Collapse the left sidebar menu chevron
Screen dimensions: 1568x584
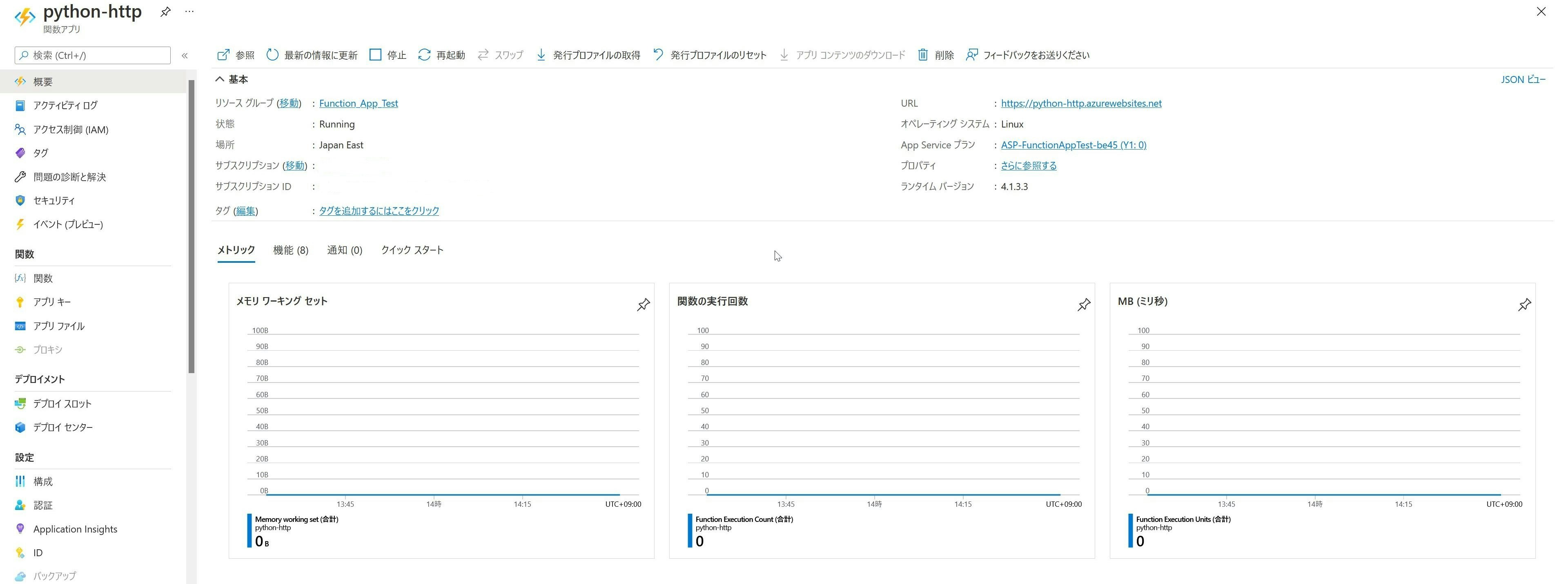click(185, 56)
